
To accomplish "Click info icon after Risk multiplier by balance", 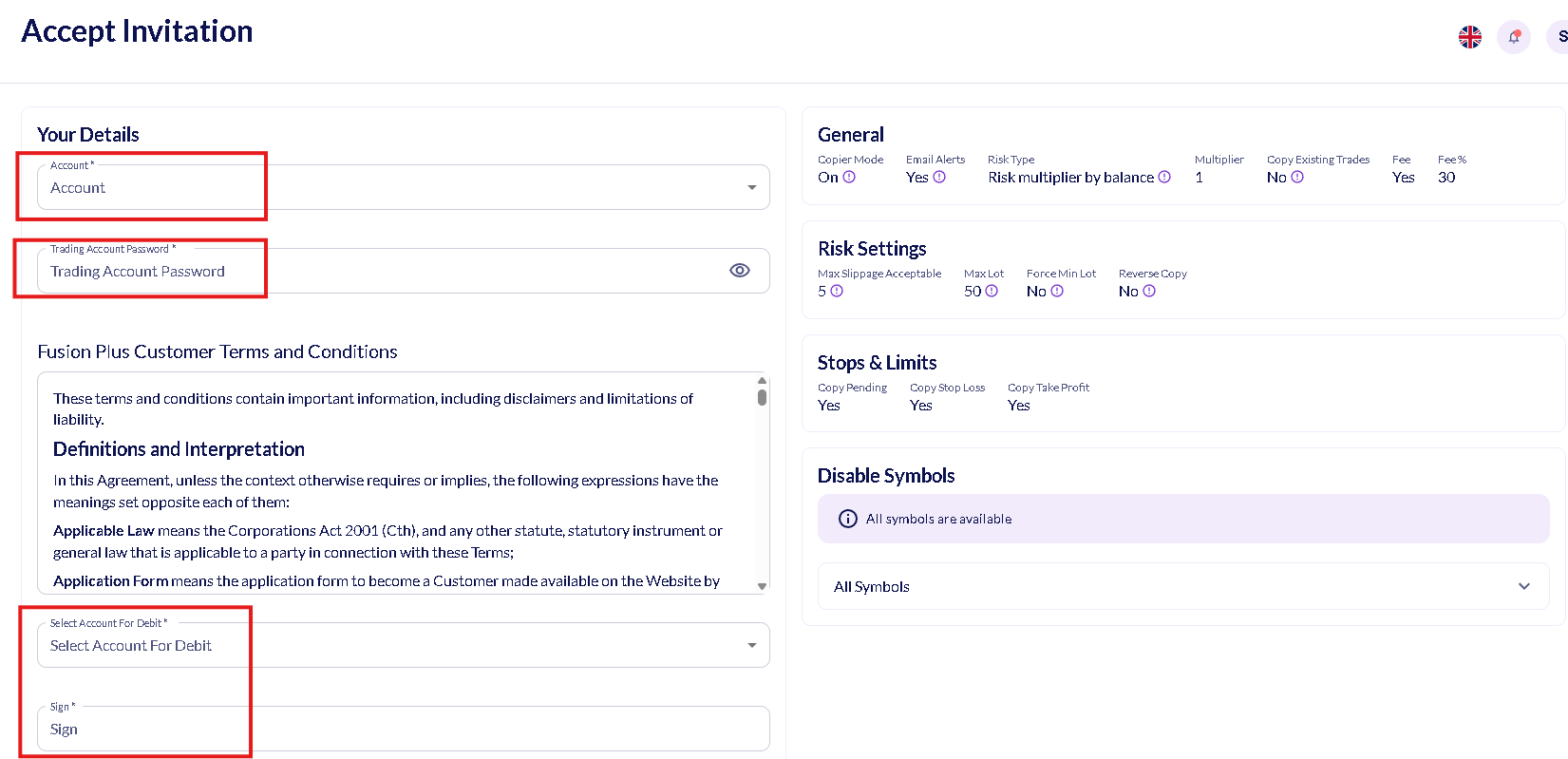I will coord(1164,177).
